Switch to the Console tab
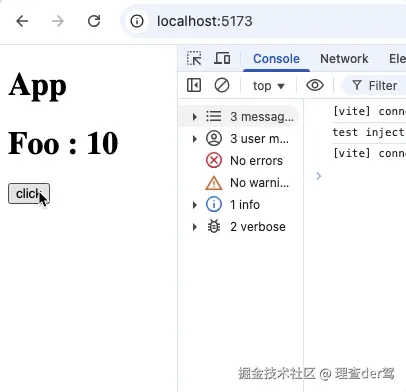 tap(276, 59)
